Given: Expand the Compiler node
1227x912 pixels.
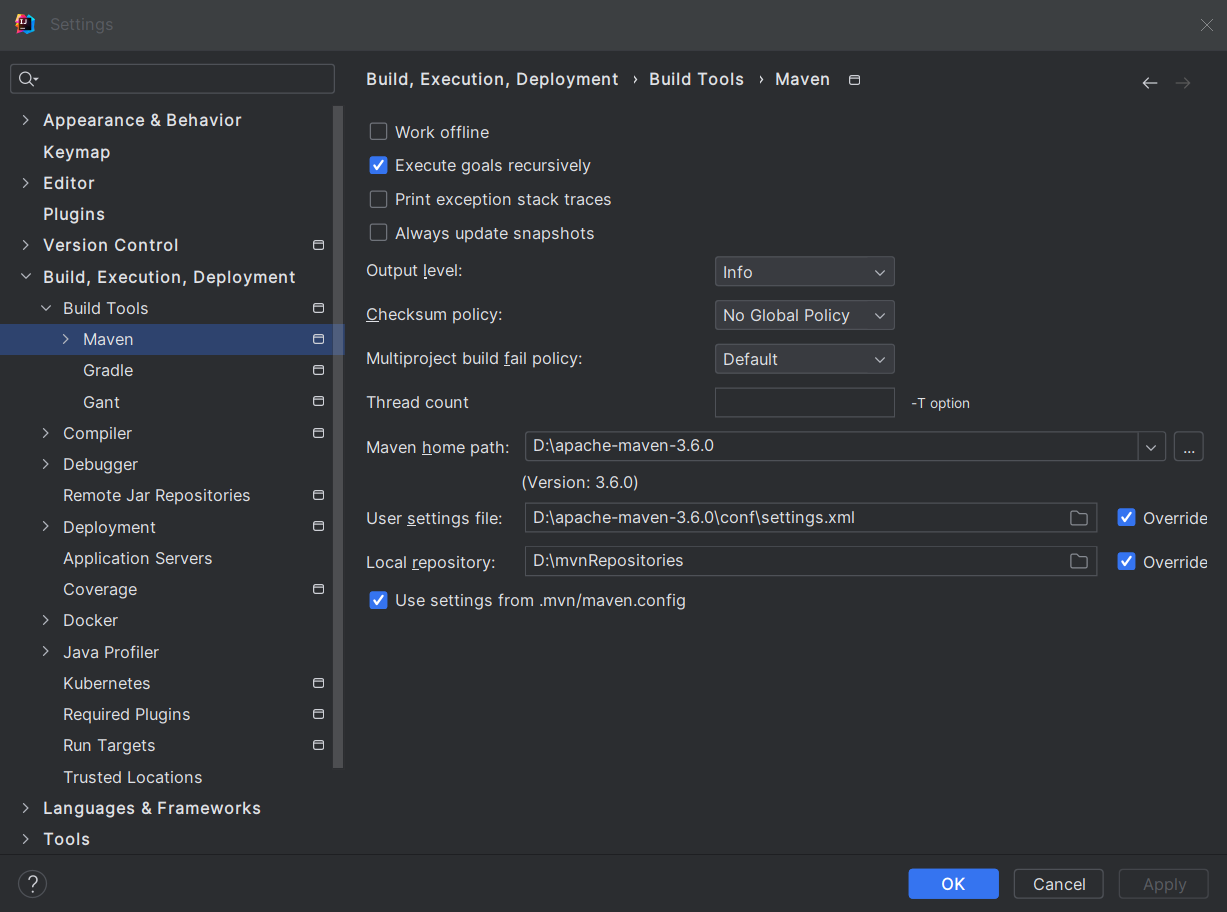Looking at the screenshot, I should click(46, 433).
